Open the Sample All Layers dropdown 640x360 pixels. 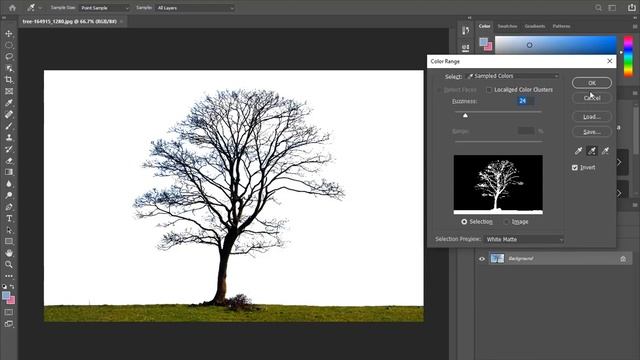pyautogui.click(x=195, y=8)
